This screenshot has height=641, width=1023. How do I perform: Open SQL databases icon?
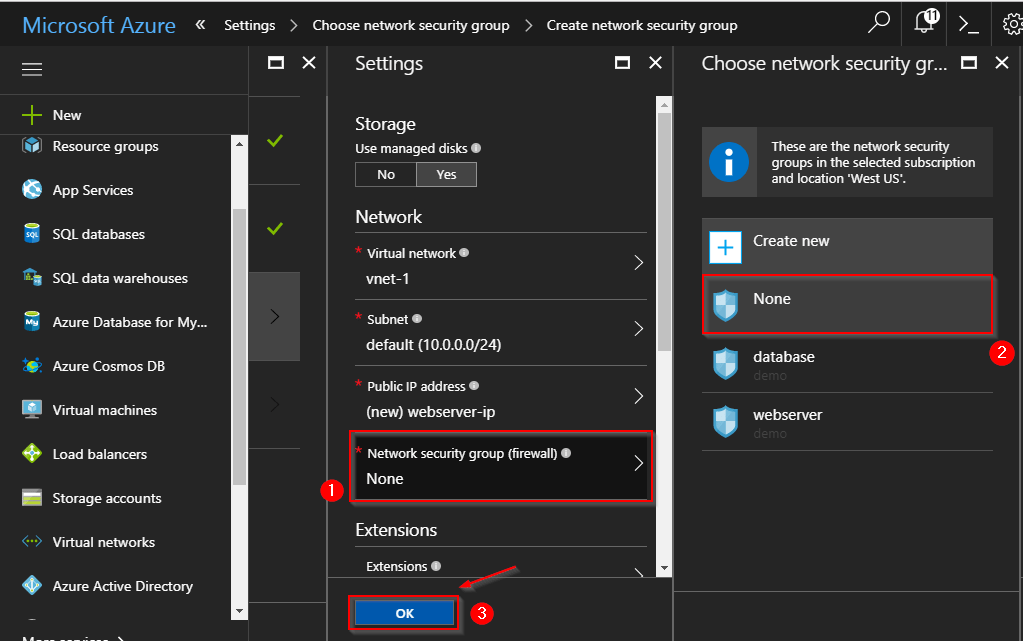point(32,233)
